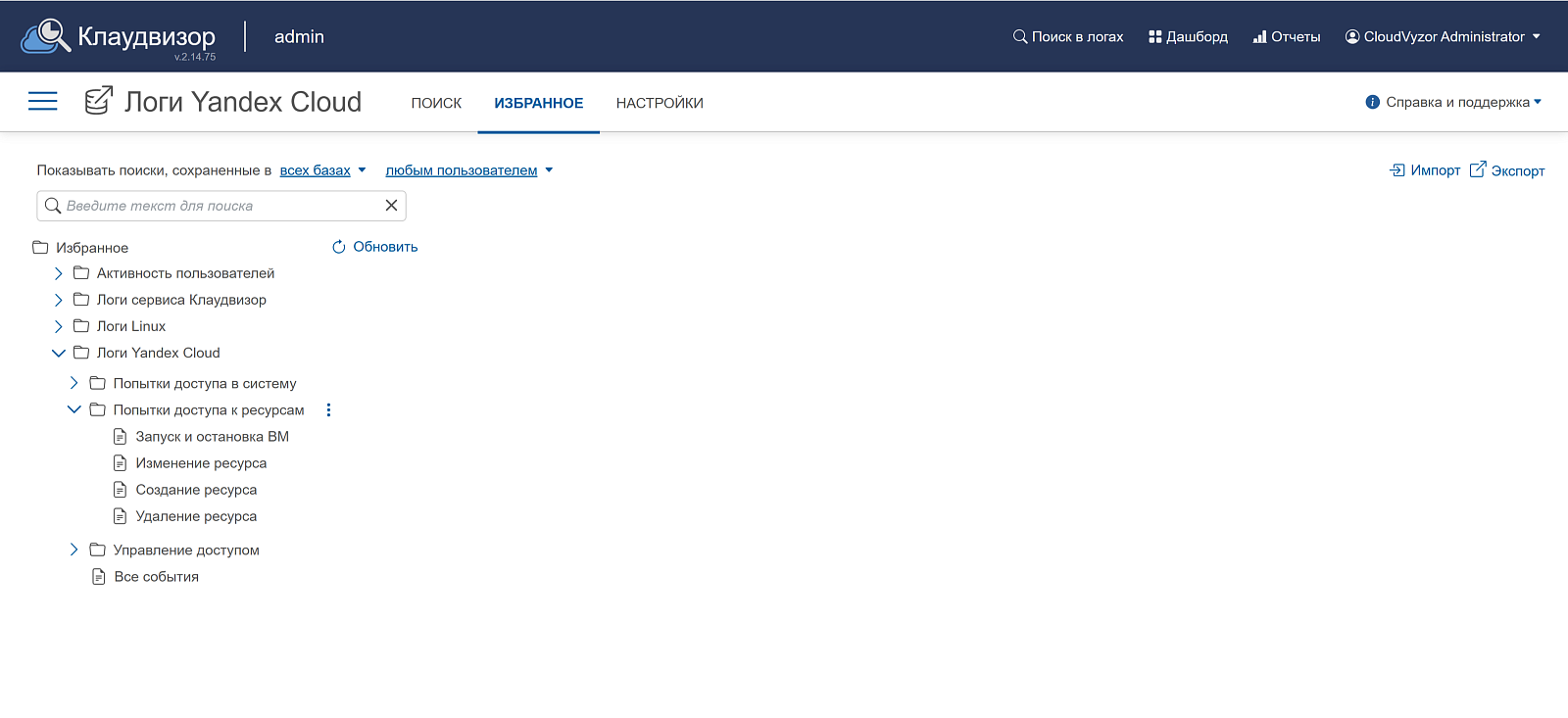
Task: Click the Клаудвизор brand name
Action: [147, 36]
